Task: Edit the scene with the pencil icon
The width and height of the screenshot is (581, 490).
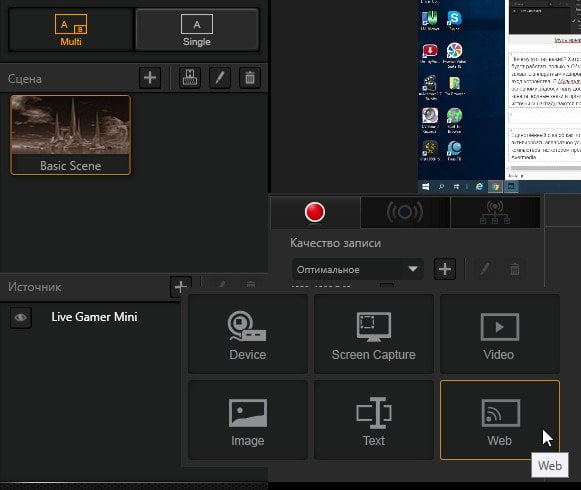Action: pos(220,78)
